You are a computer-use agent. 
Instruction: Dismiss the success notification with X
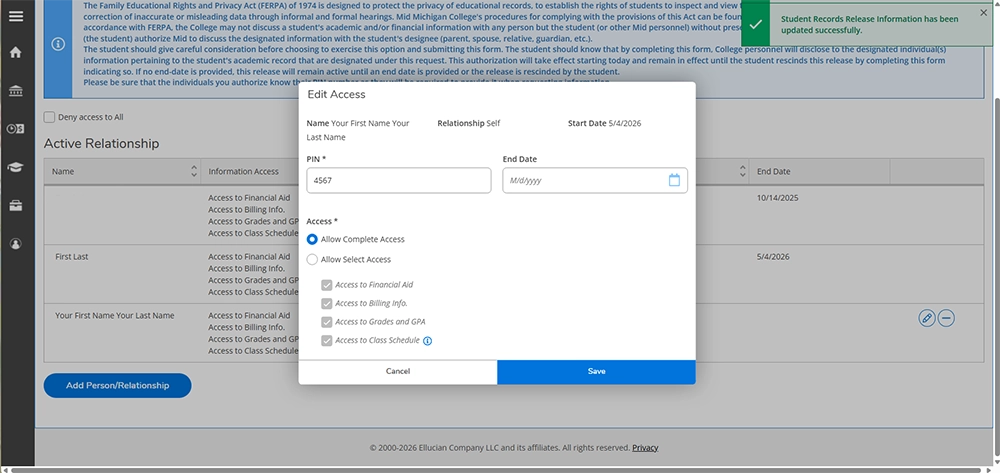983,13
